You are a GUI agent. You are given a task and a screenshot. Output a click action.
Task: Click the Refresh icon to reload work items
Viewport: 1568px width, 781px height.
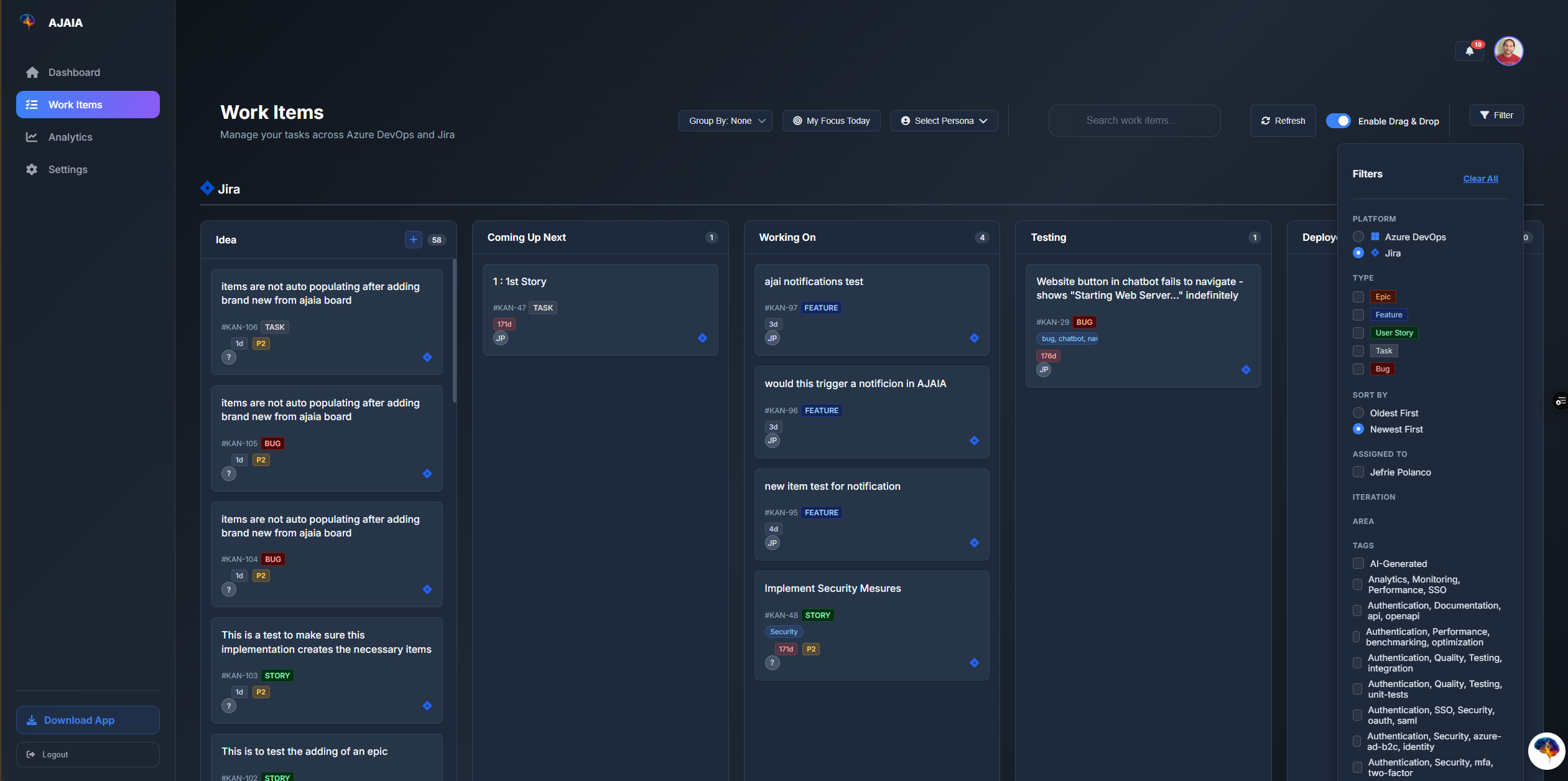click(x=1266, y=121)
